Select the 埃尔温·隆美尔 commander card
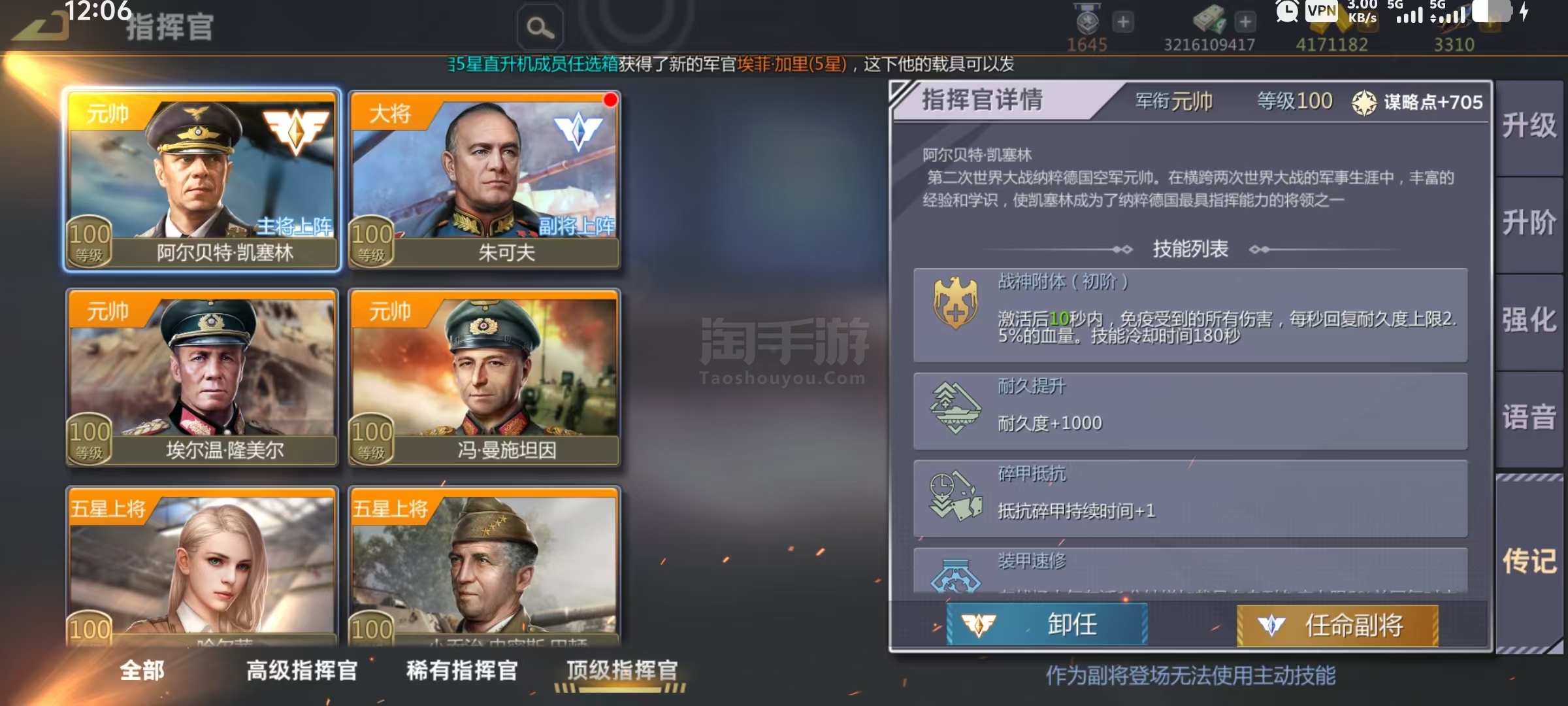 (x=202, y=378)
